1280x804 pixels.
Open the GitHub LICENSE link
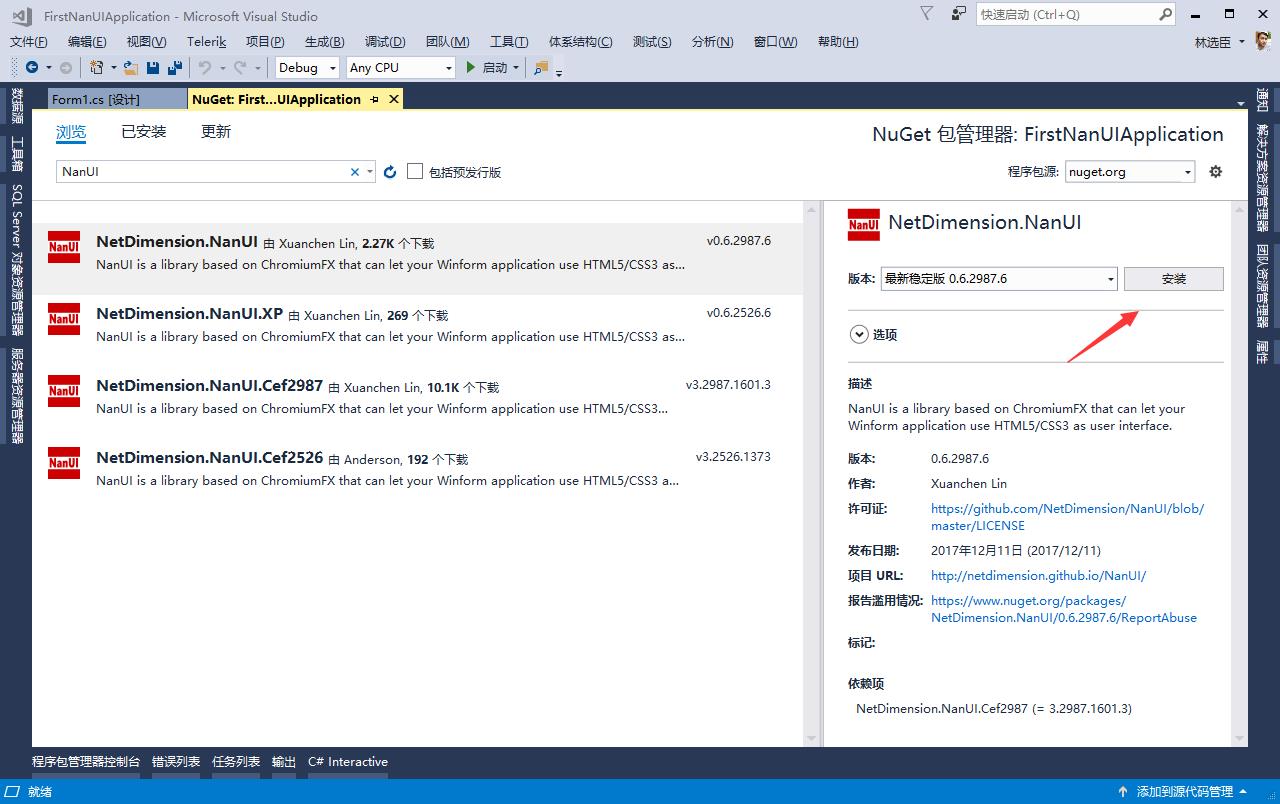point(1067,517)
